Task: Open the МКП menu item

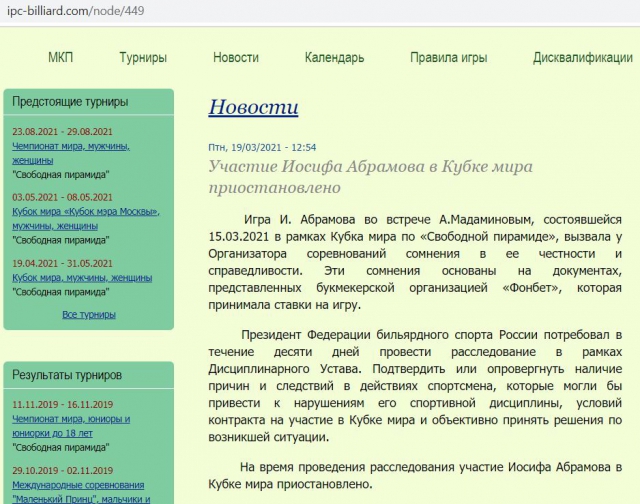Action: (x=60, y=58)
